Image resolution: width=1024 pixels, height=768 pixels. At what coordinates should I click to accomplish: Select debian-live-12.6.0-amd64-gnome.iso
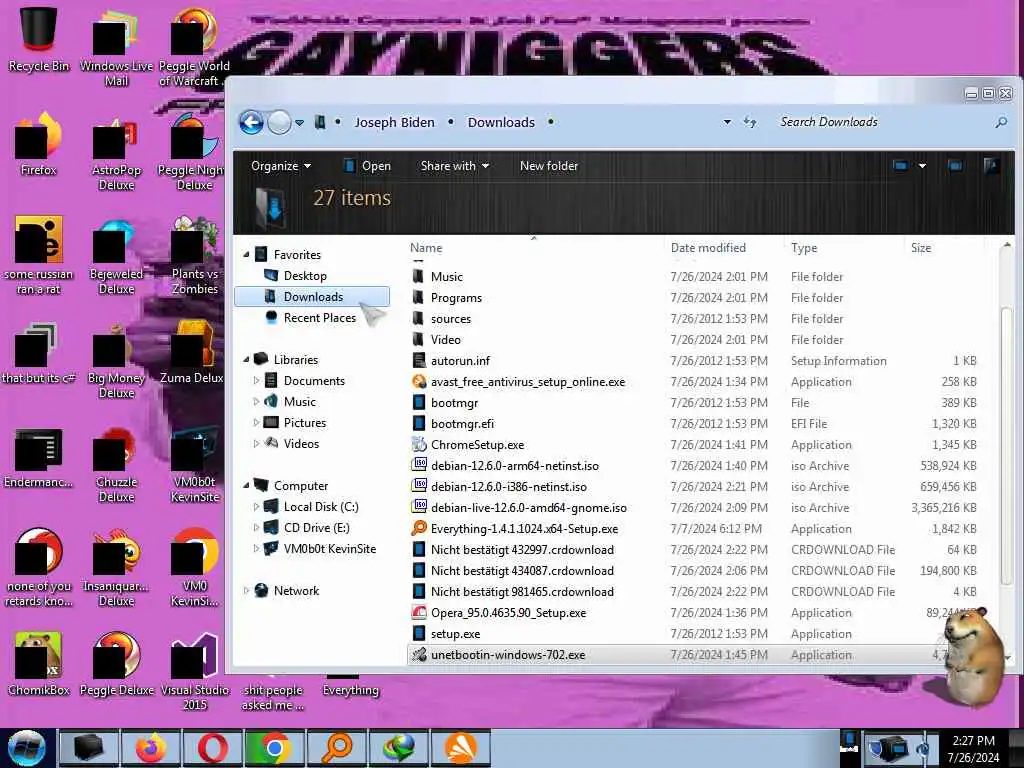(x=528, y=507)
